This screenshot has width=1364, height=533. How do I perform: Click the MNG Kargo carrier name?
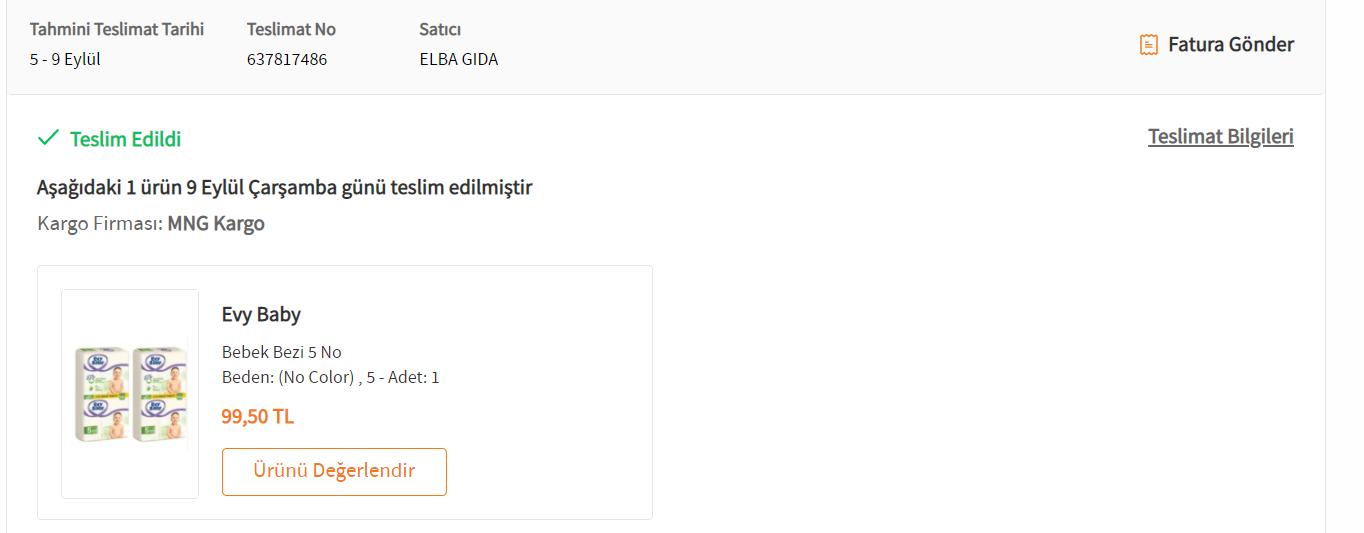(x=216, y=223)
